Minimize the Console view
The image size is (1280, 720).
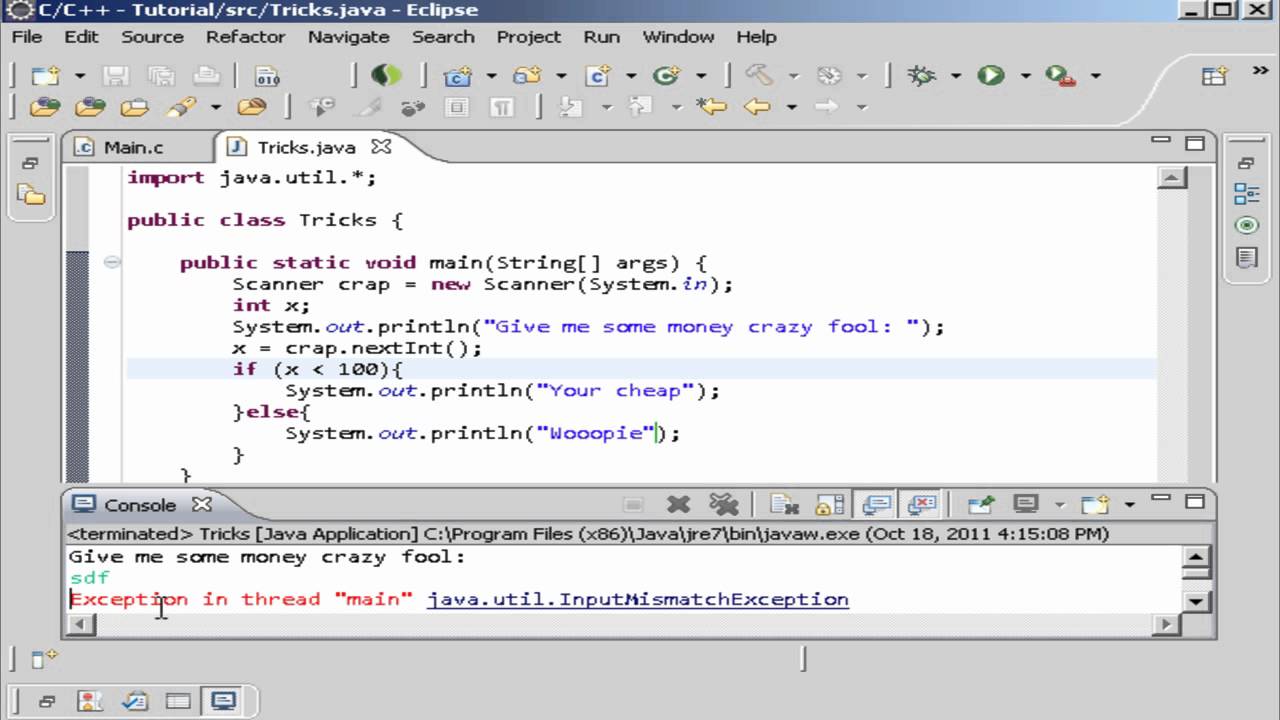(x=1160, y=499)
